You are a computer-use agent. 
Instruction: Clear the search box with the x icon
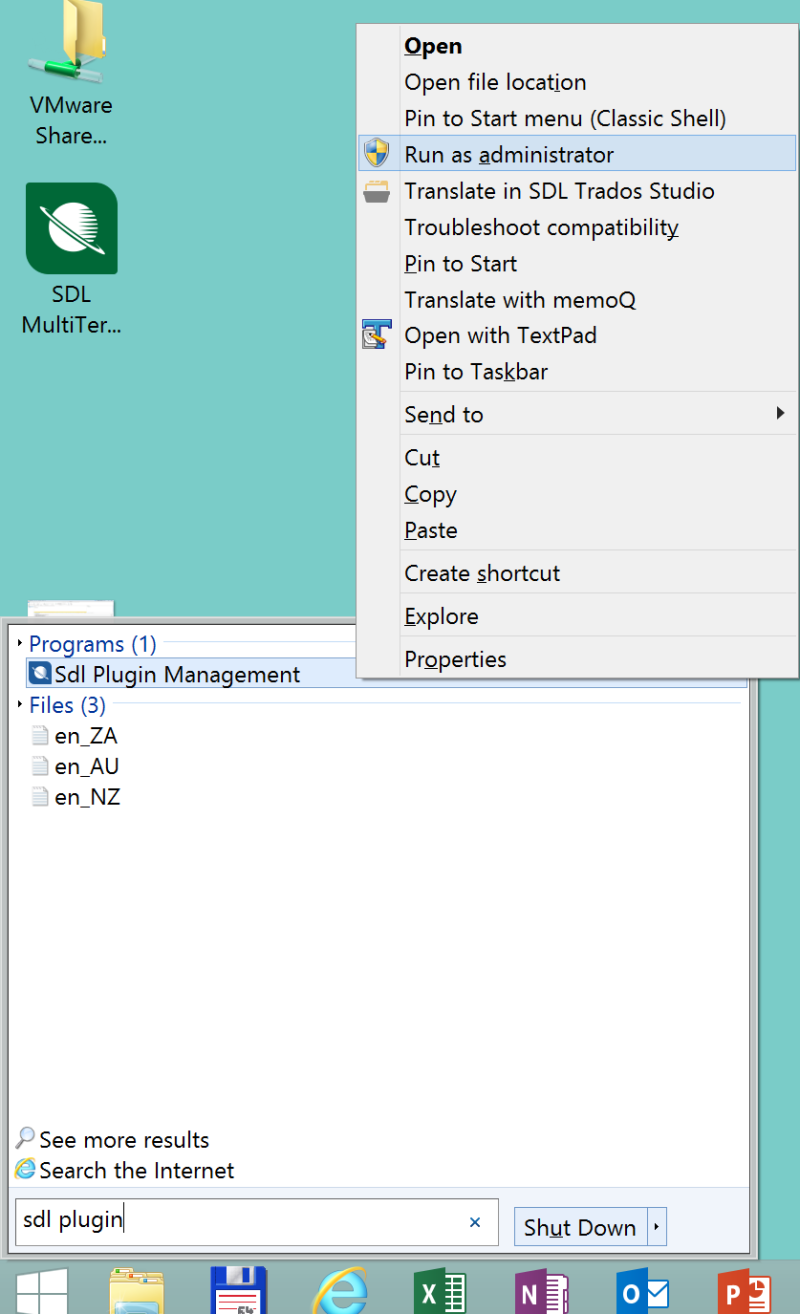(x=475, y=1222)
